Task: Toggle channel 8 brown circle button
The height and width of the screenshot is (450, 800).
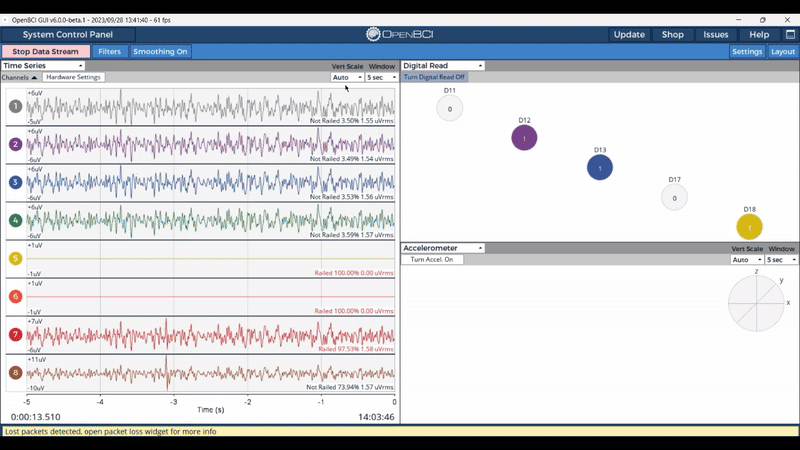Action: [x=15, y=372]
